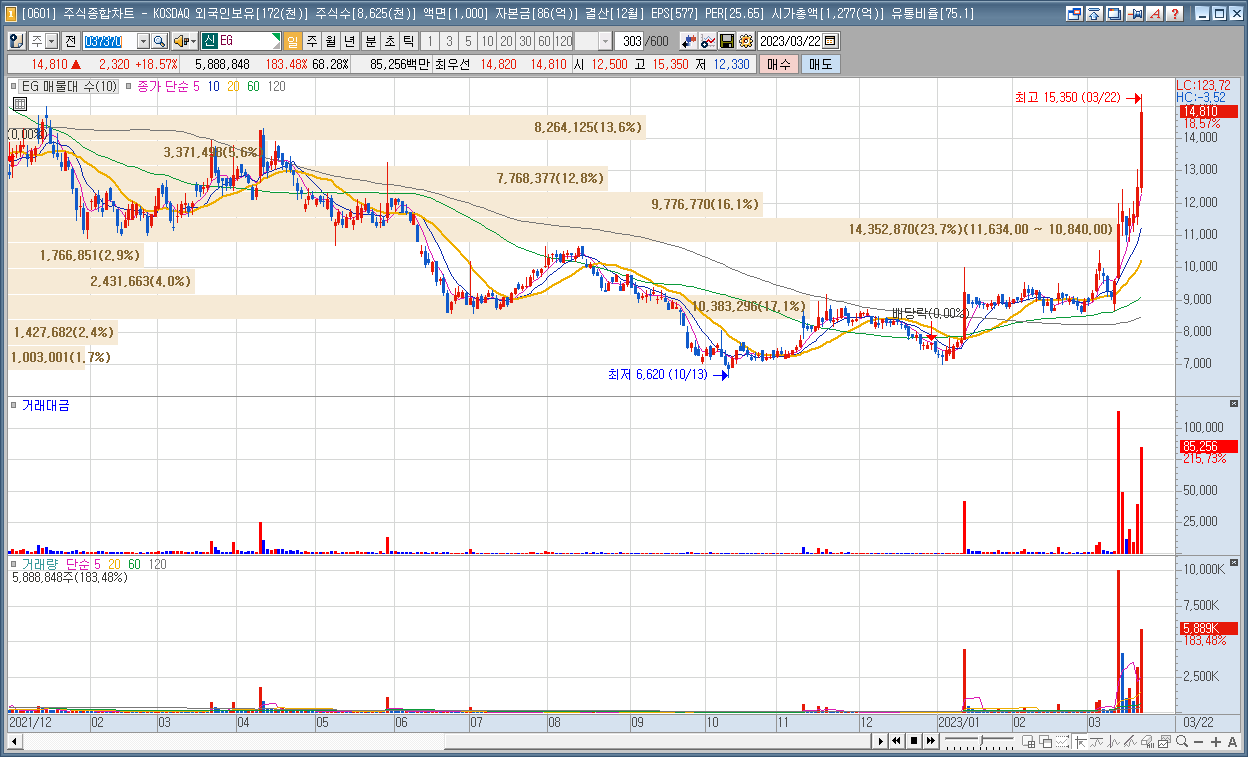Click the bold A text icon at bottom
1248x757 pixels.
(x=1232, y=741)
